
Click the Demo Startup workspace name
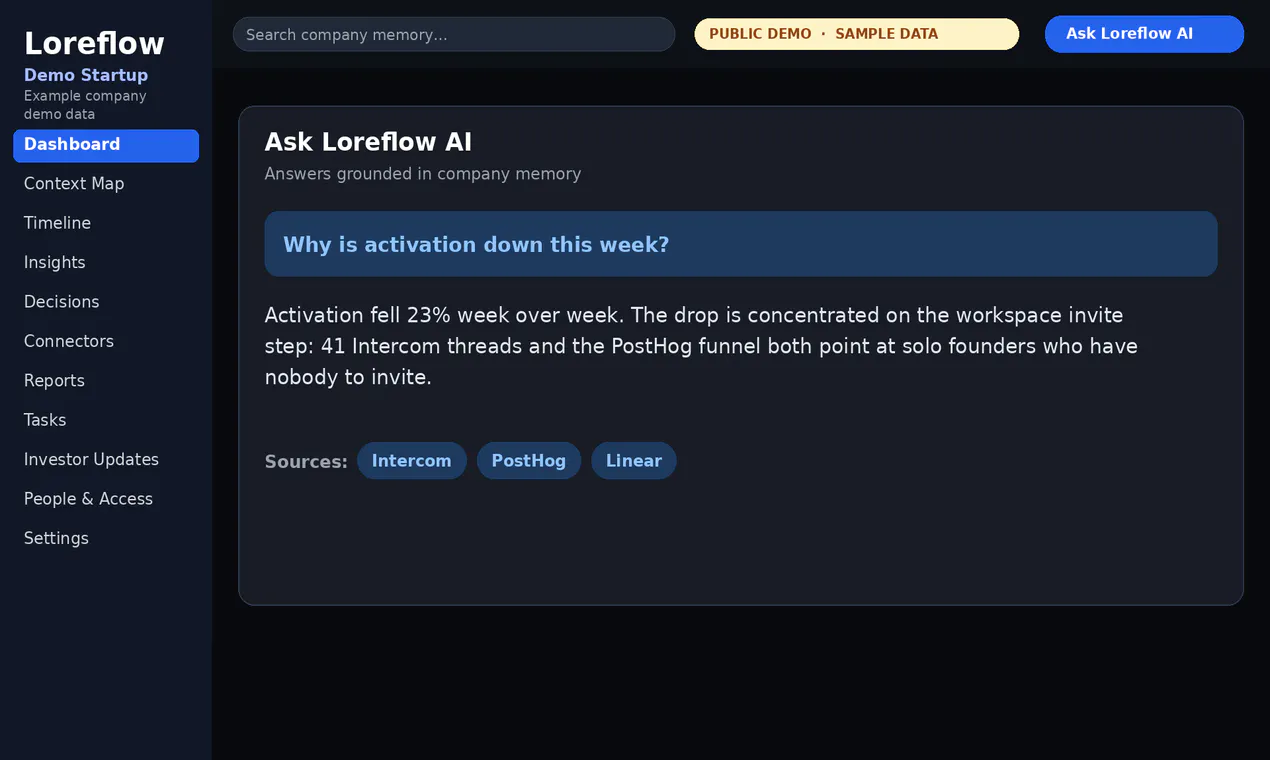click(x=86, y=75)
